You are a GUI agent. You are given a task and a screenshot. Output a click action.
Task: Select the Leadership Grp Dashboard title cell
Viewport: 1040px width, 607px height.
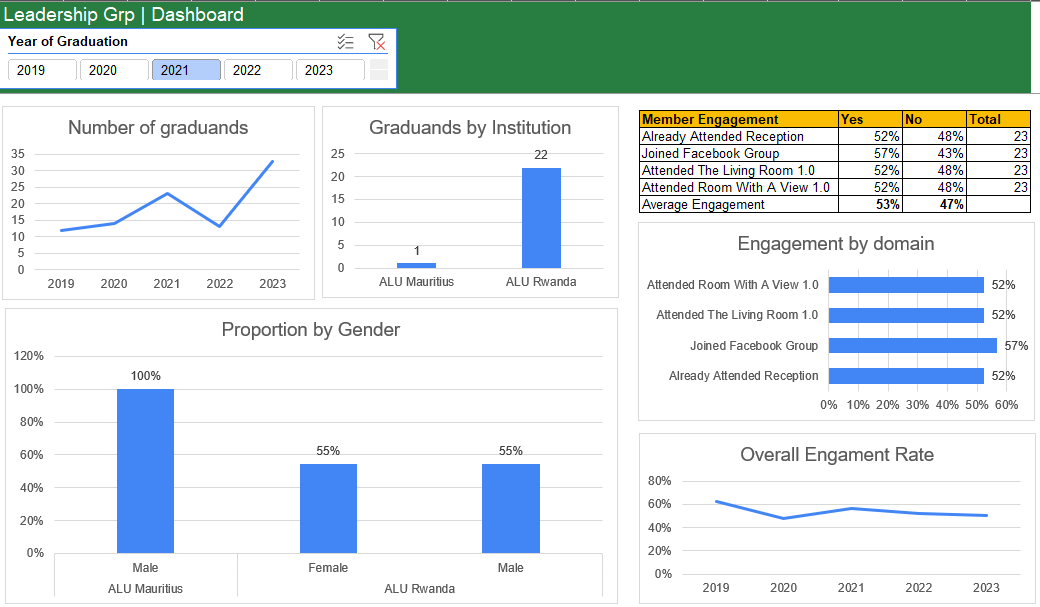[x=124, y=15]
